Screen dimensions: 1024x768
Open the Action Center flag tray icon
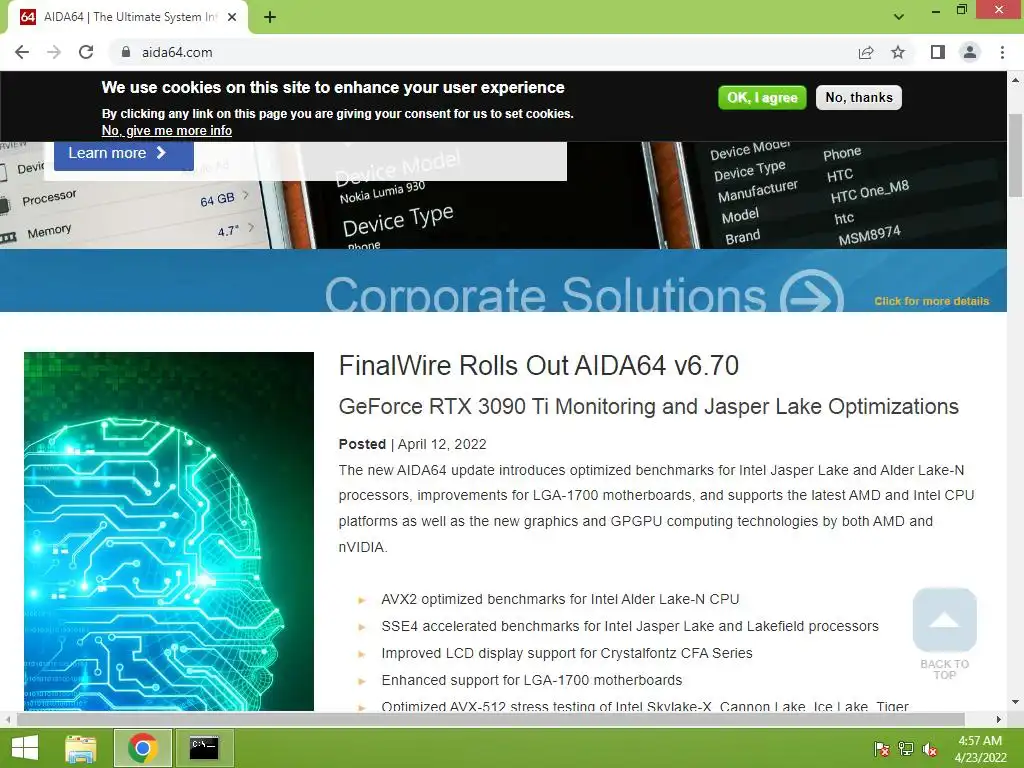coord(882,749)
